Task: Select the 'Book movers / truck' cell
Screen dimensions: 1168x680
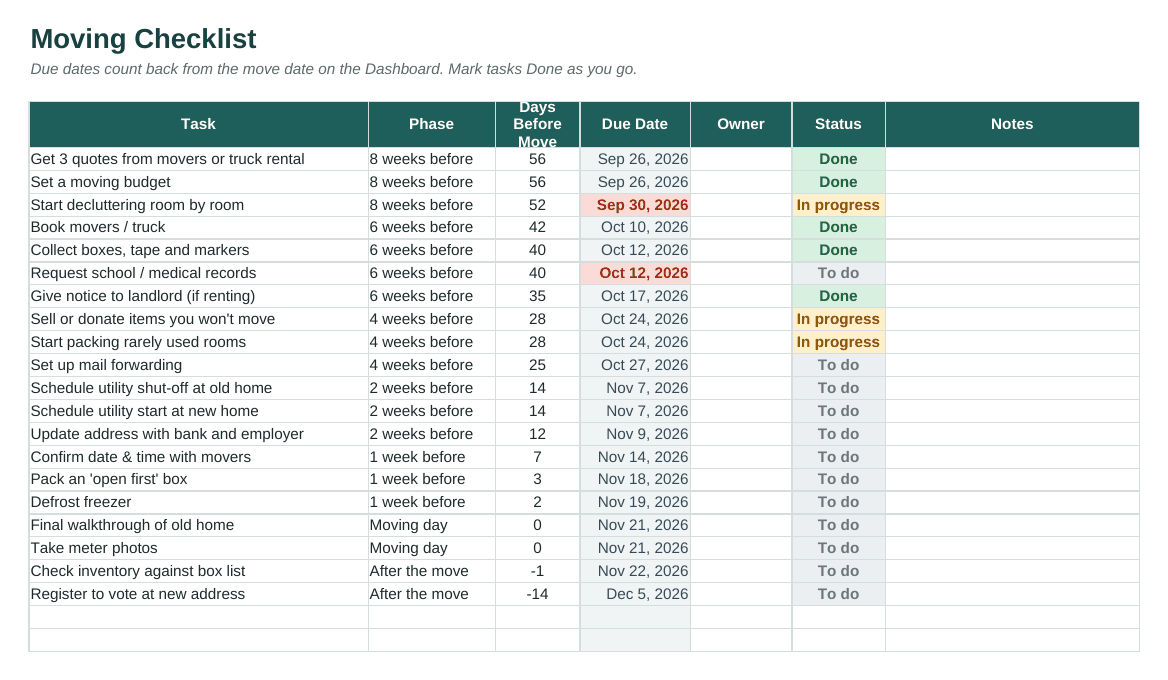Action: (x=198, y=227)
